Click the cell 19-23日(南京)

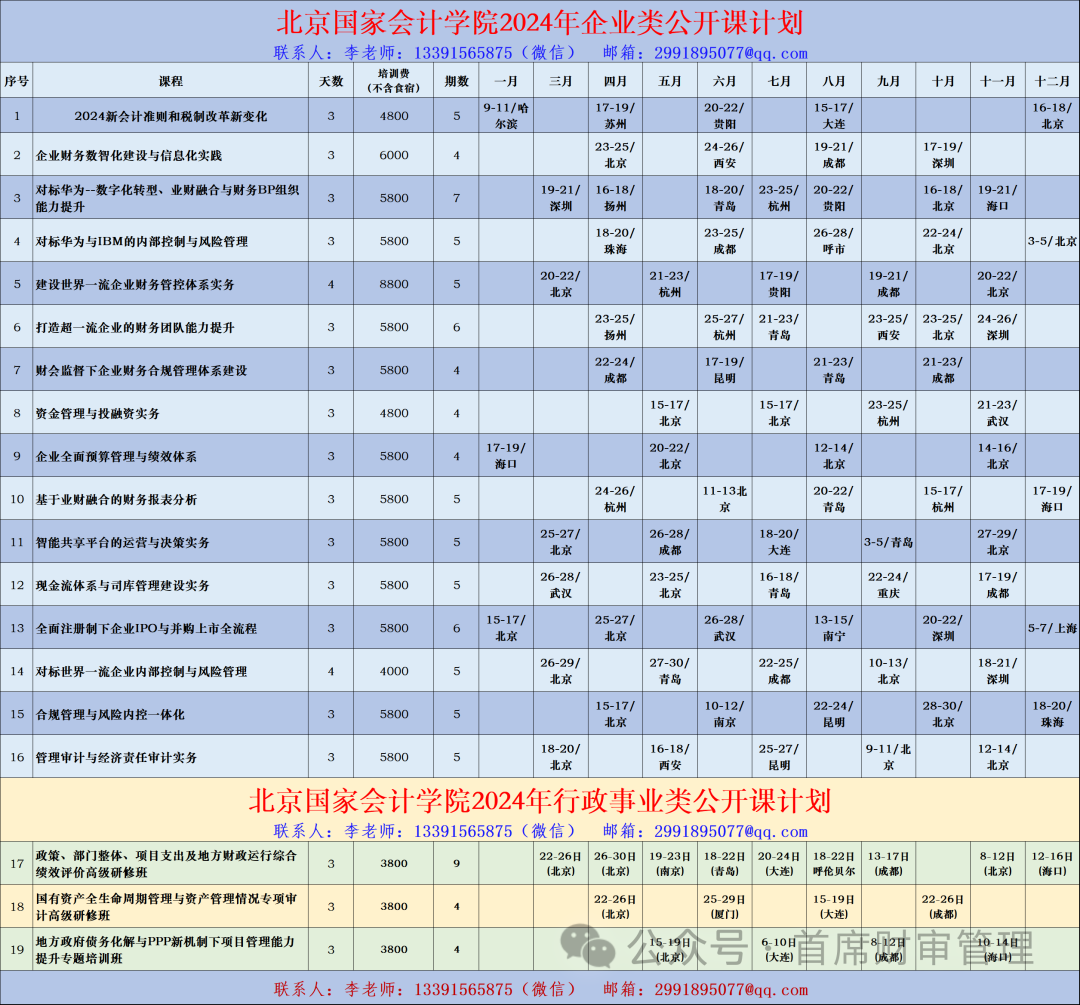669,863
